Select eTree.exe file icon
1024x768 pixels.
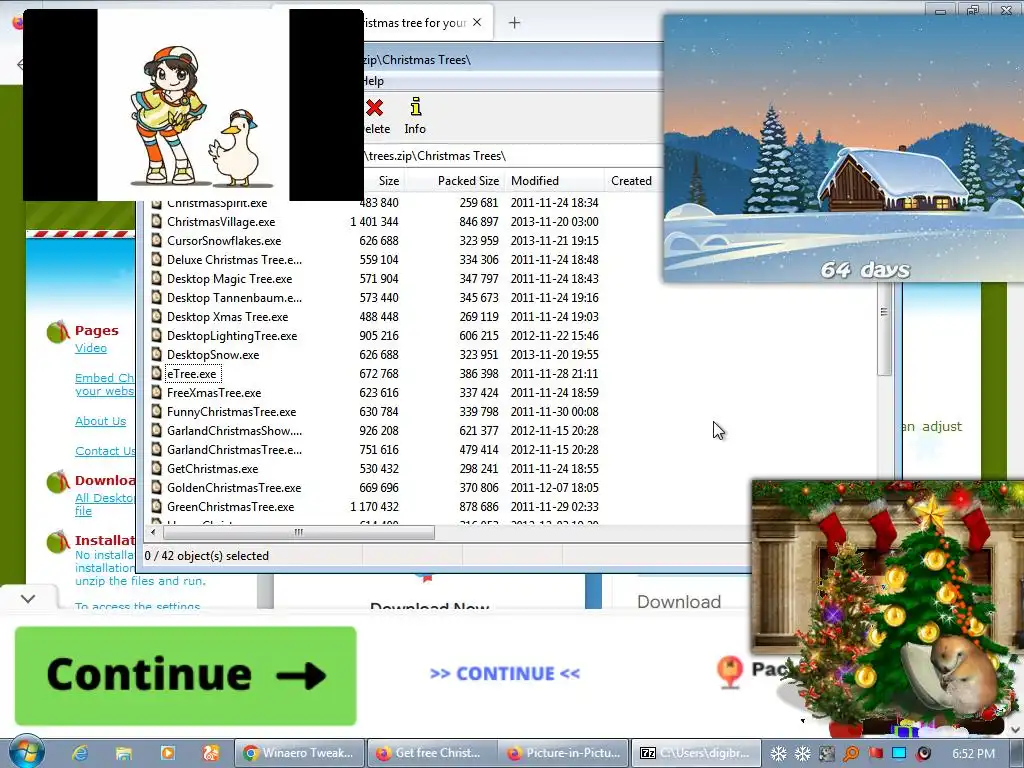click(x=156, y=374)
